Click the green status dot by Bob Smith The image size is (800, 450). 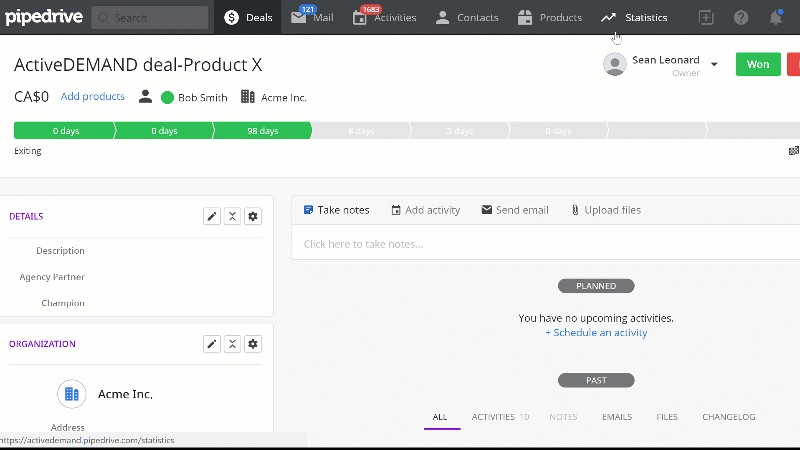click(x=167, y=97)
